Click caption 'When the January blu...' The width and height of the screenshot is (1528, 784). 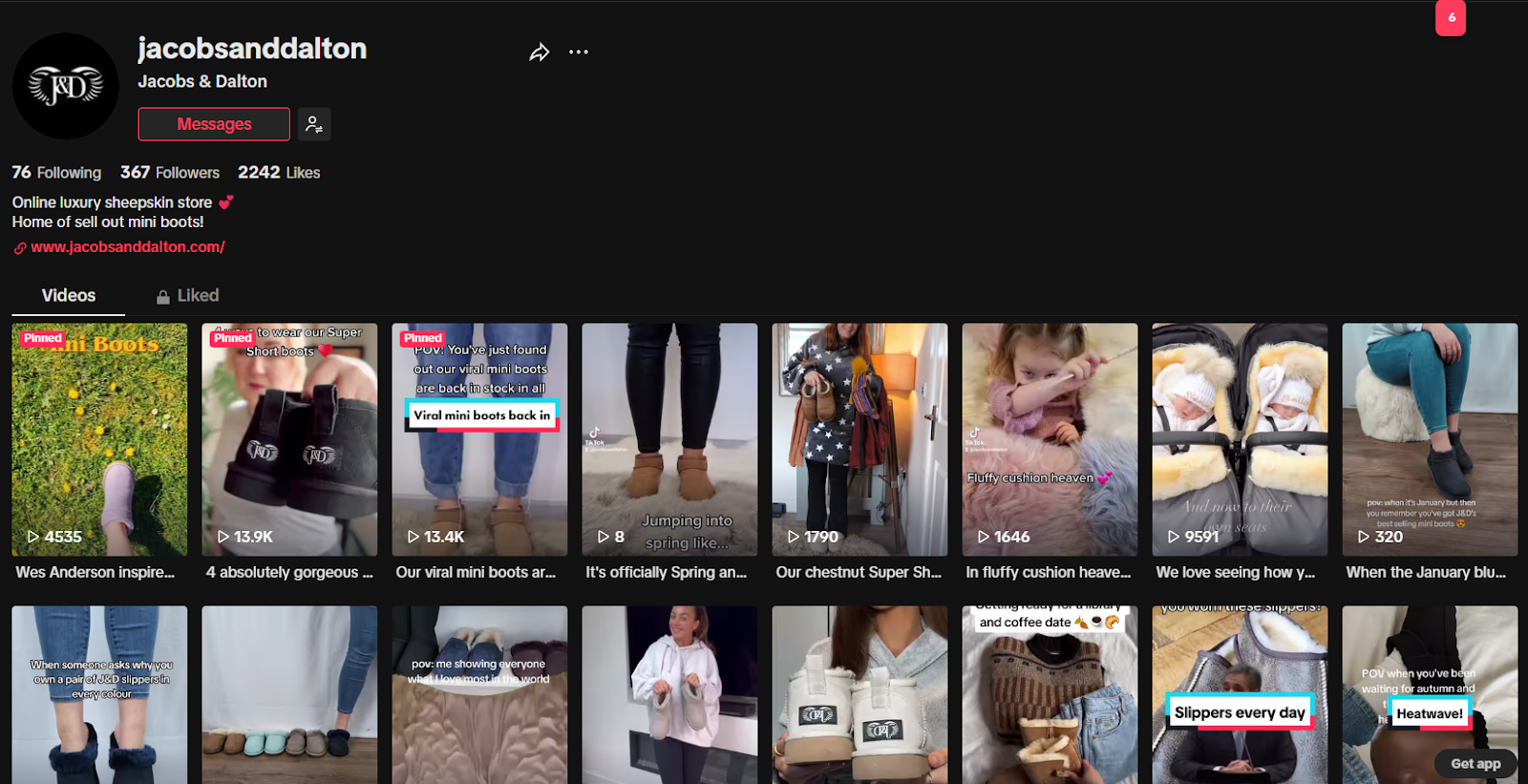click(1426, 573)
